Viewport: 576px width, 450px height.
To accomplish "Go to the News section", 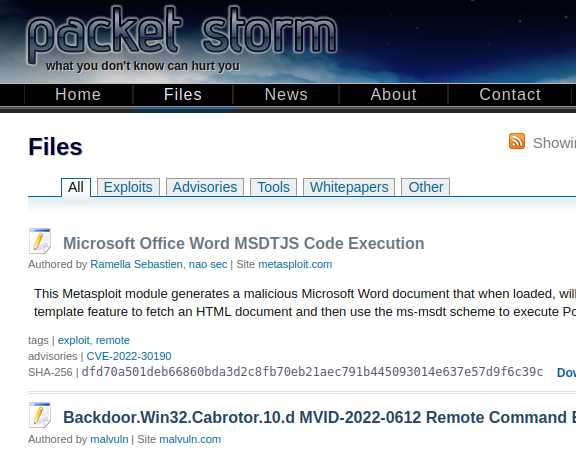I will click(286, 94).
